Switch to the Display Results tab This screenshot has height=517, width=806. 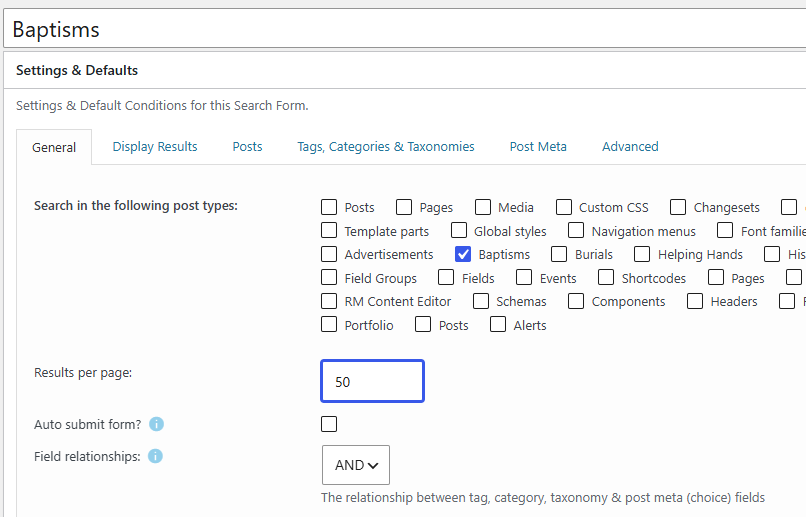155,146
